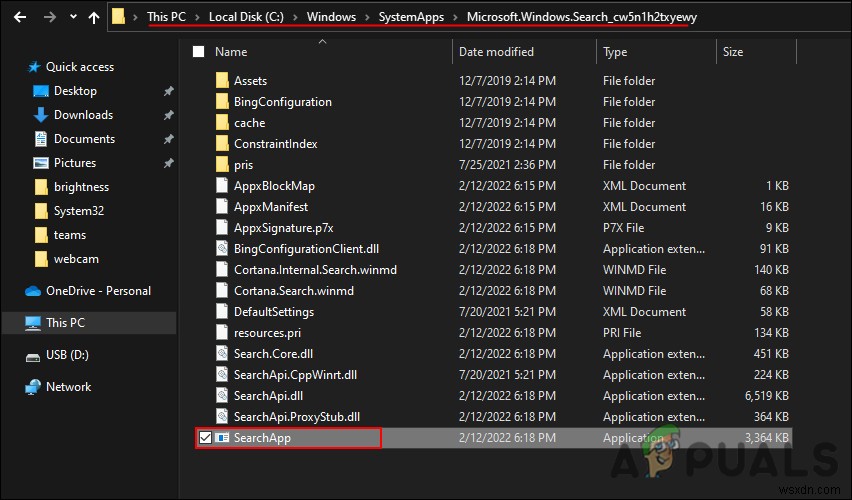Screen dimensions: 852x500
Task: Select the AppxSignature.p7x file icon
Action: (x=222, y=227)
